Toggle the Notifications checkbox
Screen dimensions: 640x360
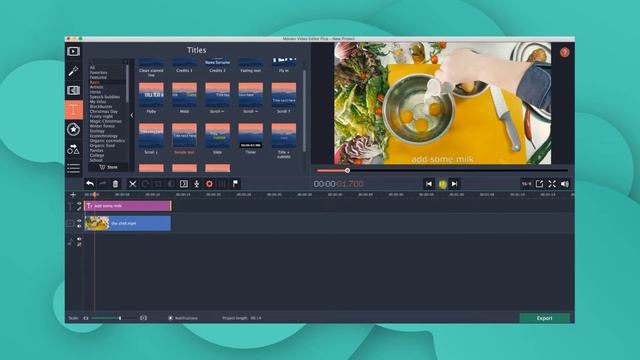(x=171, y=318)
